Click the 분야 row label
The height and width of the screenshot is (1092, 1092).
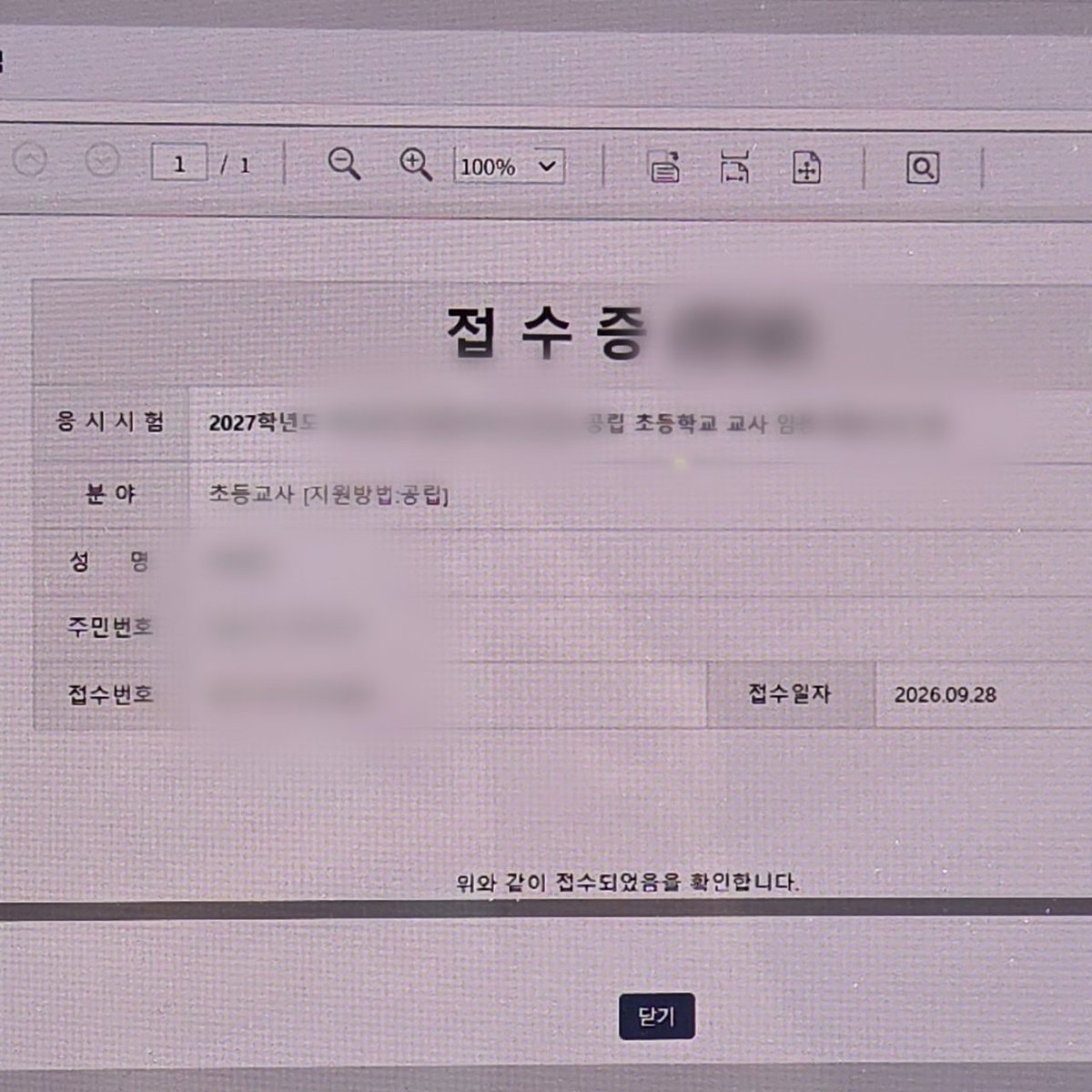(110, 493)
